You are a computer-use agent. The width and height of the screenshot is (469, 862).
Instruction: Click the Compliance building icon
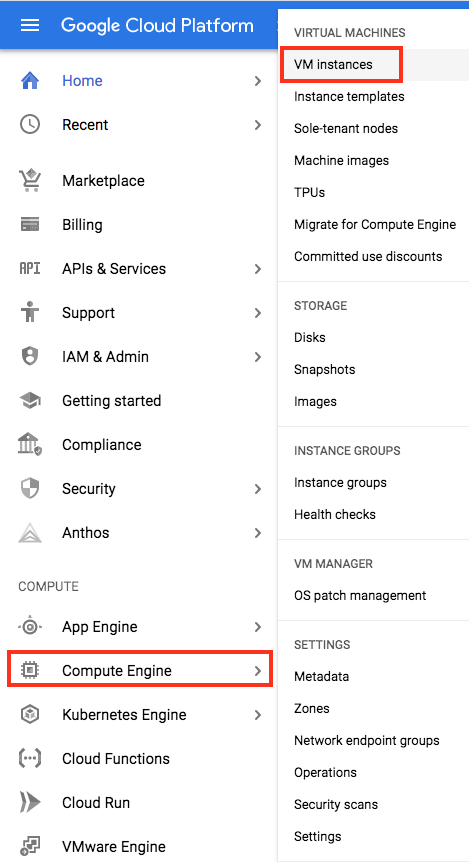[x=30, y=444]
